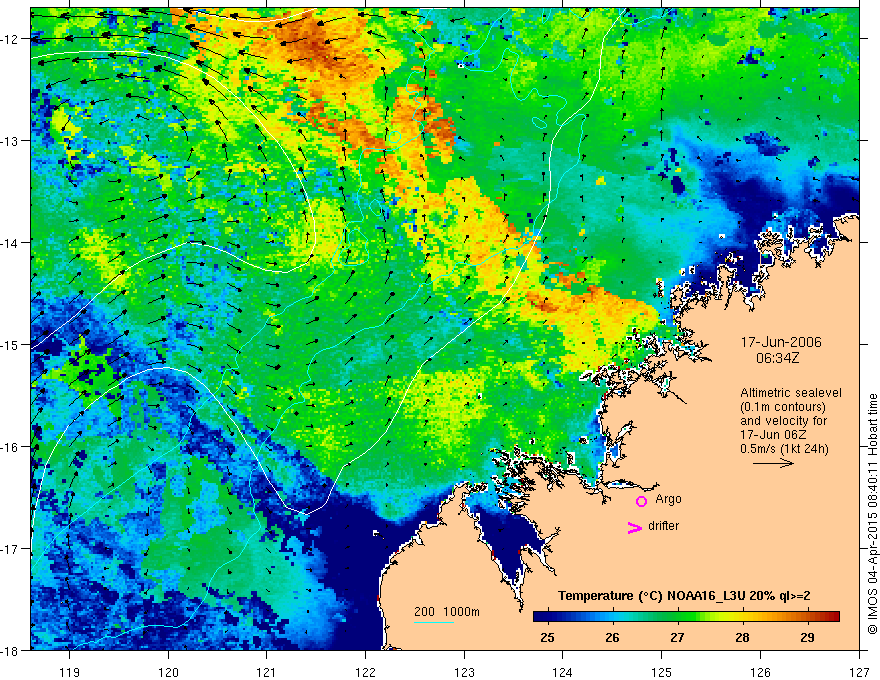
Task: Click the '26' color bar tick label
Action: (x=612, y=637)
